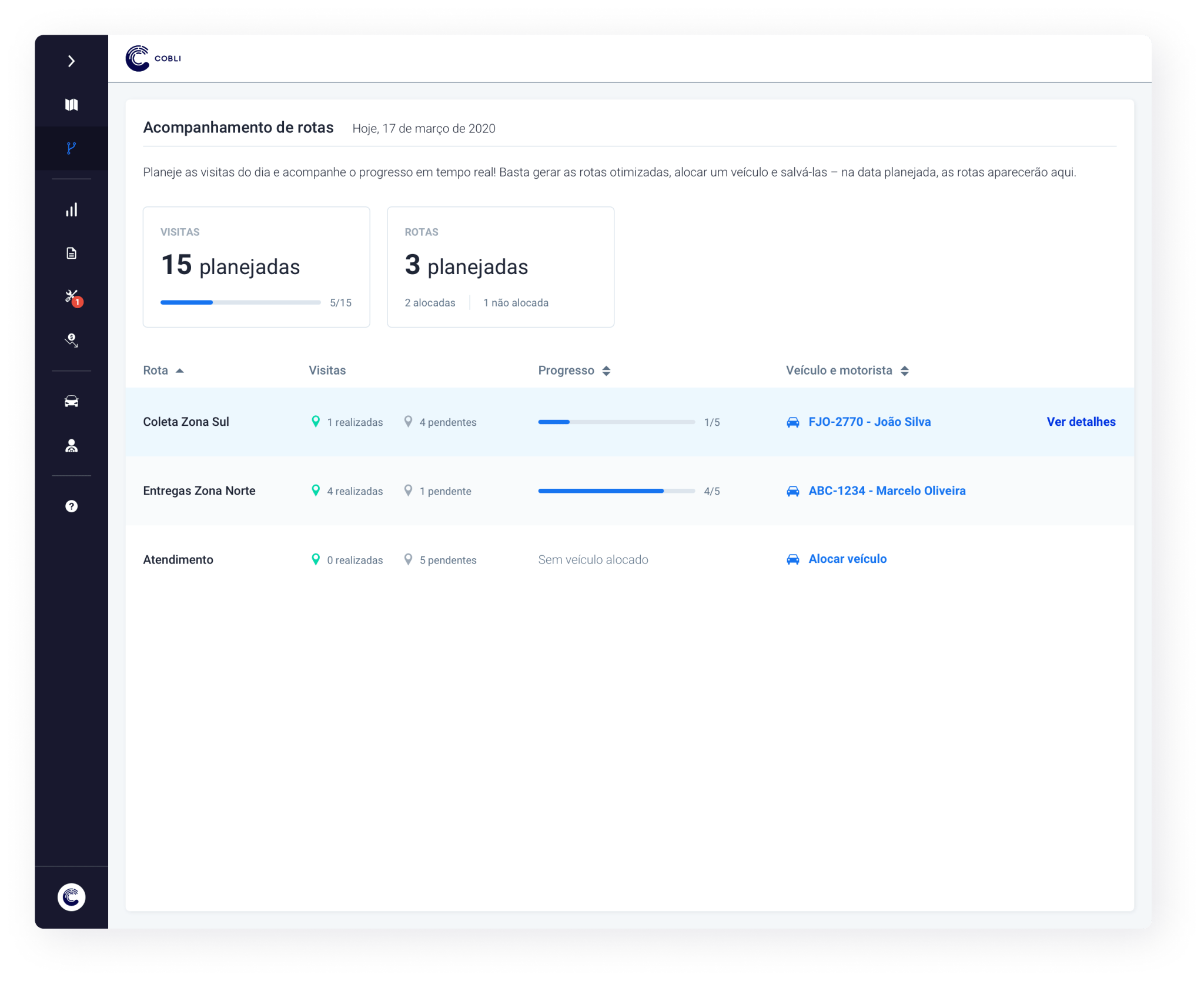Open the bar chart reports icon
The width and height of the screenshot is (1204, 981).
pos(71,210)
